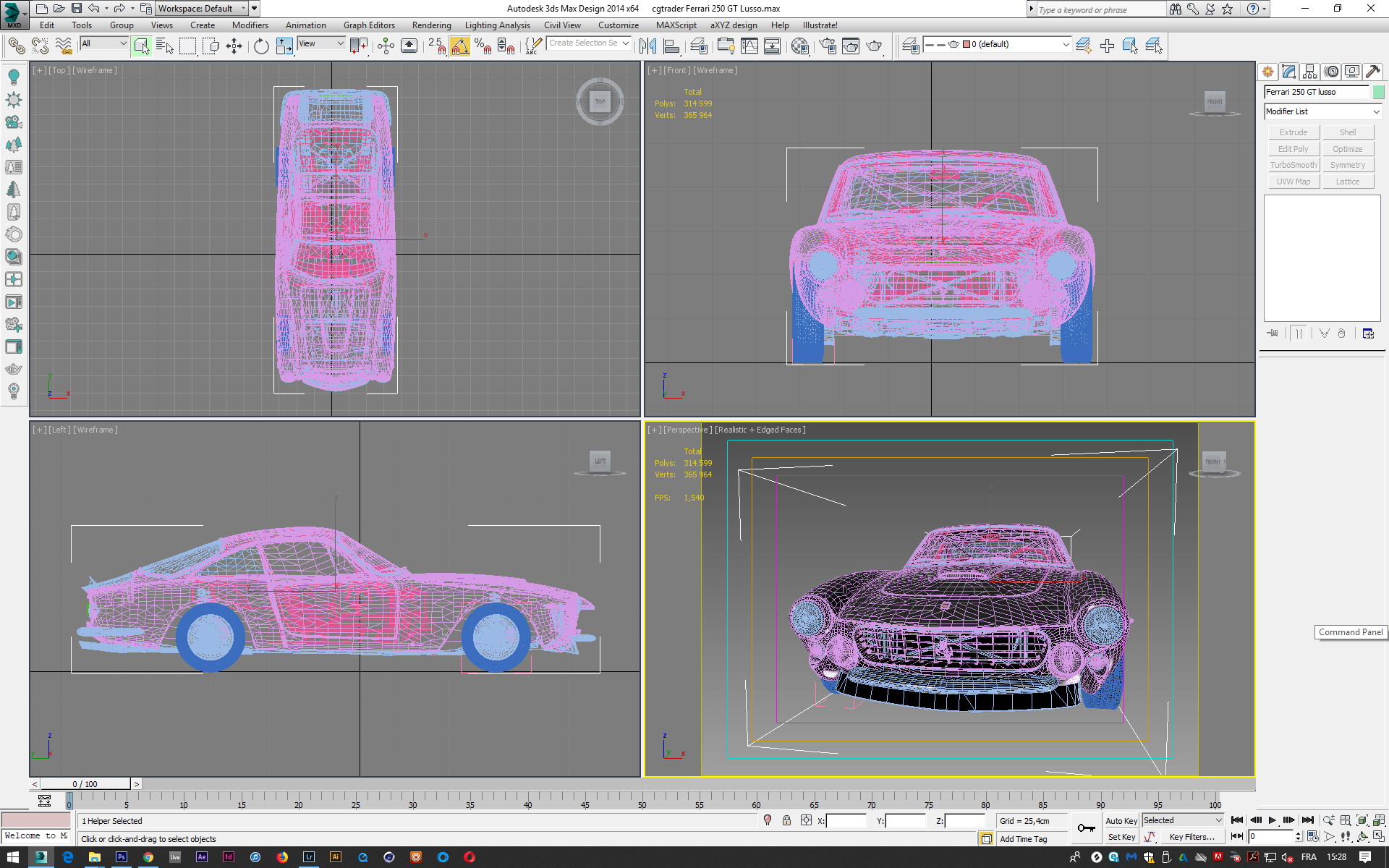This screenshot has width=1389, height=868.
Task: Expand quick access toolbar arrow
Action: pyautogui.click(x=254, y=9)
